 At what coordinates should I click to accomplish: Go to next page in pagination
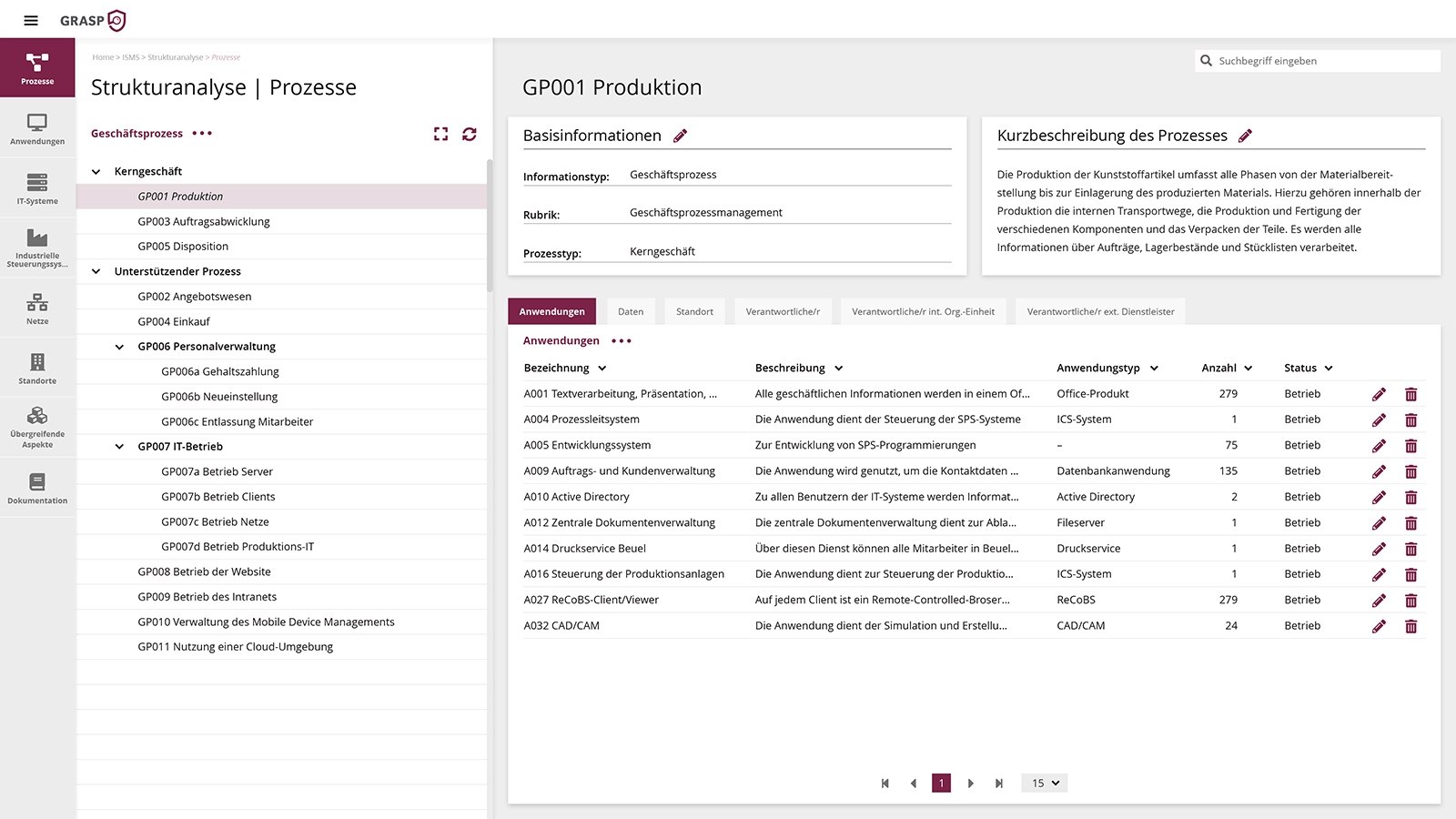[970, 783]
